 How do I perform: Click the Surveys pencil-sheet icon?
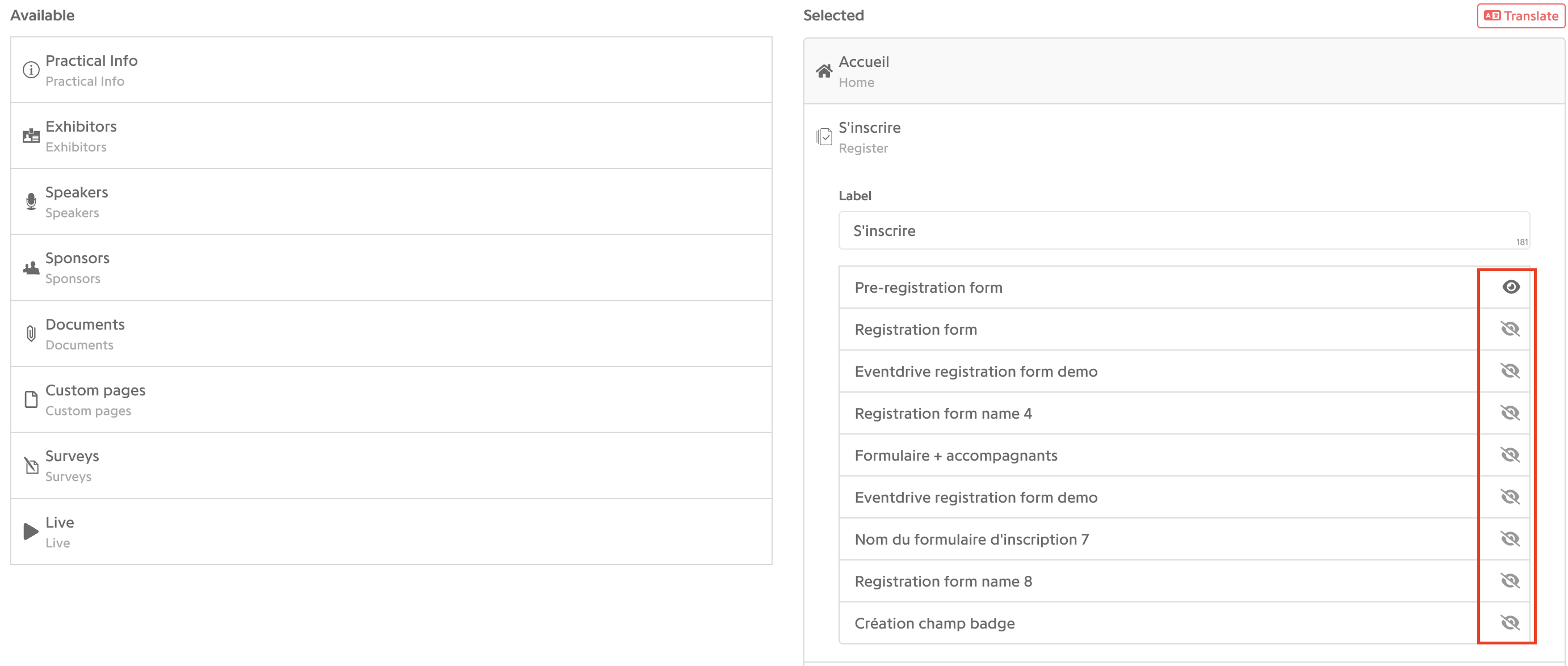[x=31, y=465]
